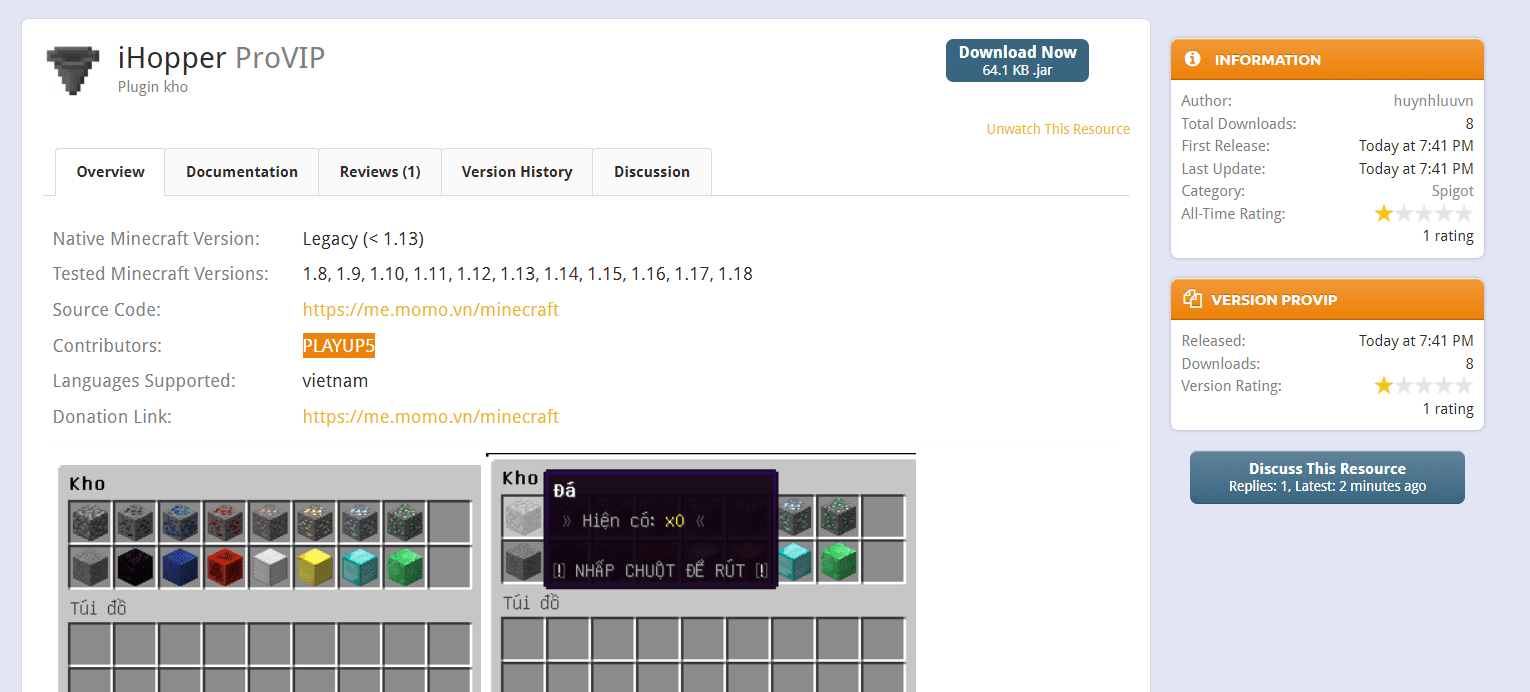The height and width of the screenshot is (692, 1530).
Task: Click the Download Now button
Action: [1017, 60]
